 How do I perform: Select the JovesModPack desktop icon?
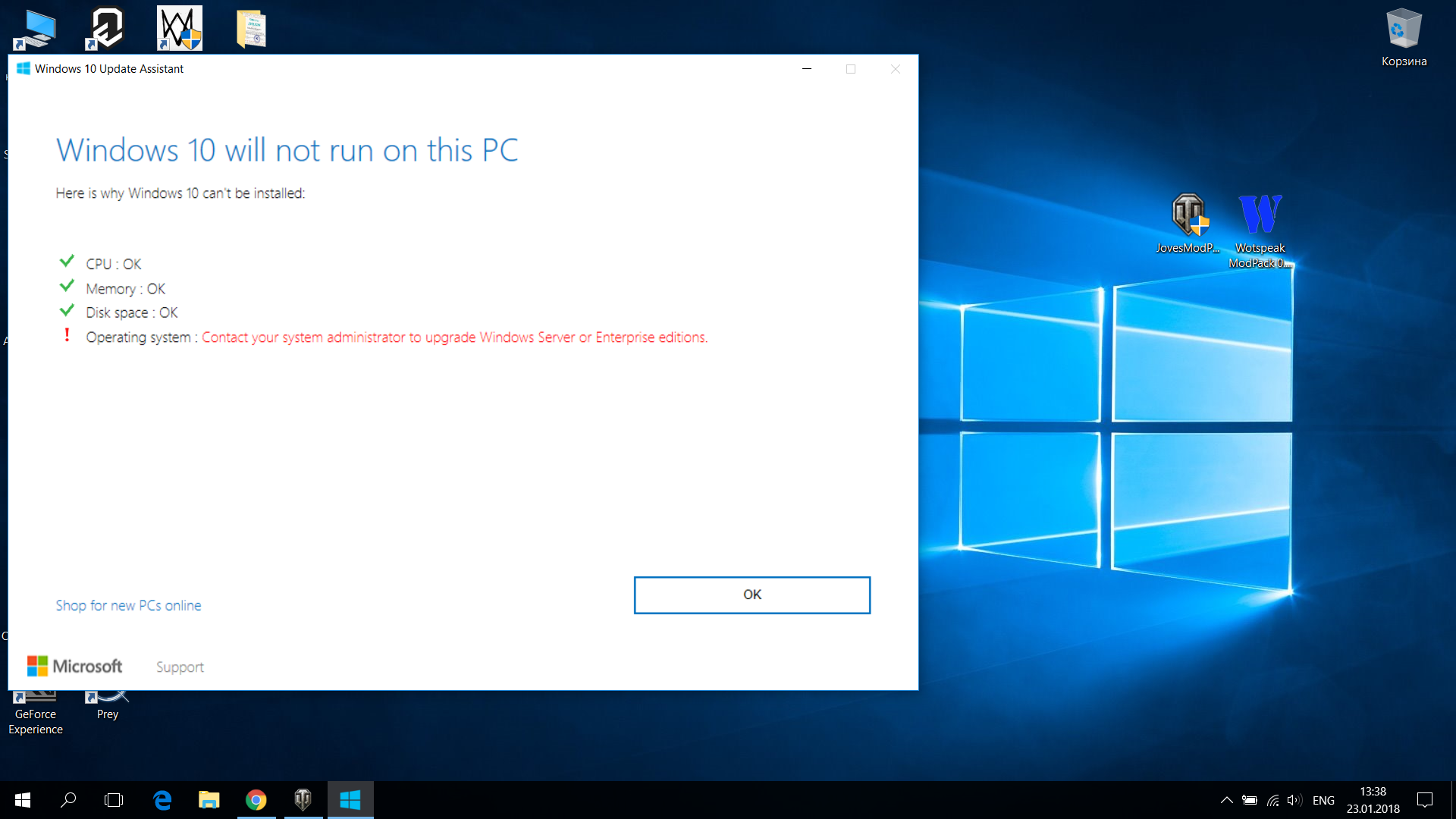[1188, 223]
